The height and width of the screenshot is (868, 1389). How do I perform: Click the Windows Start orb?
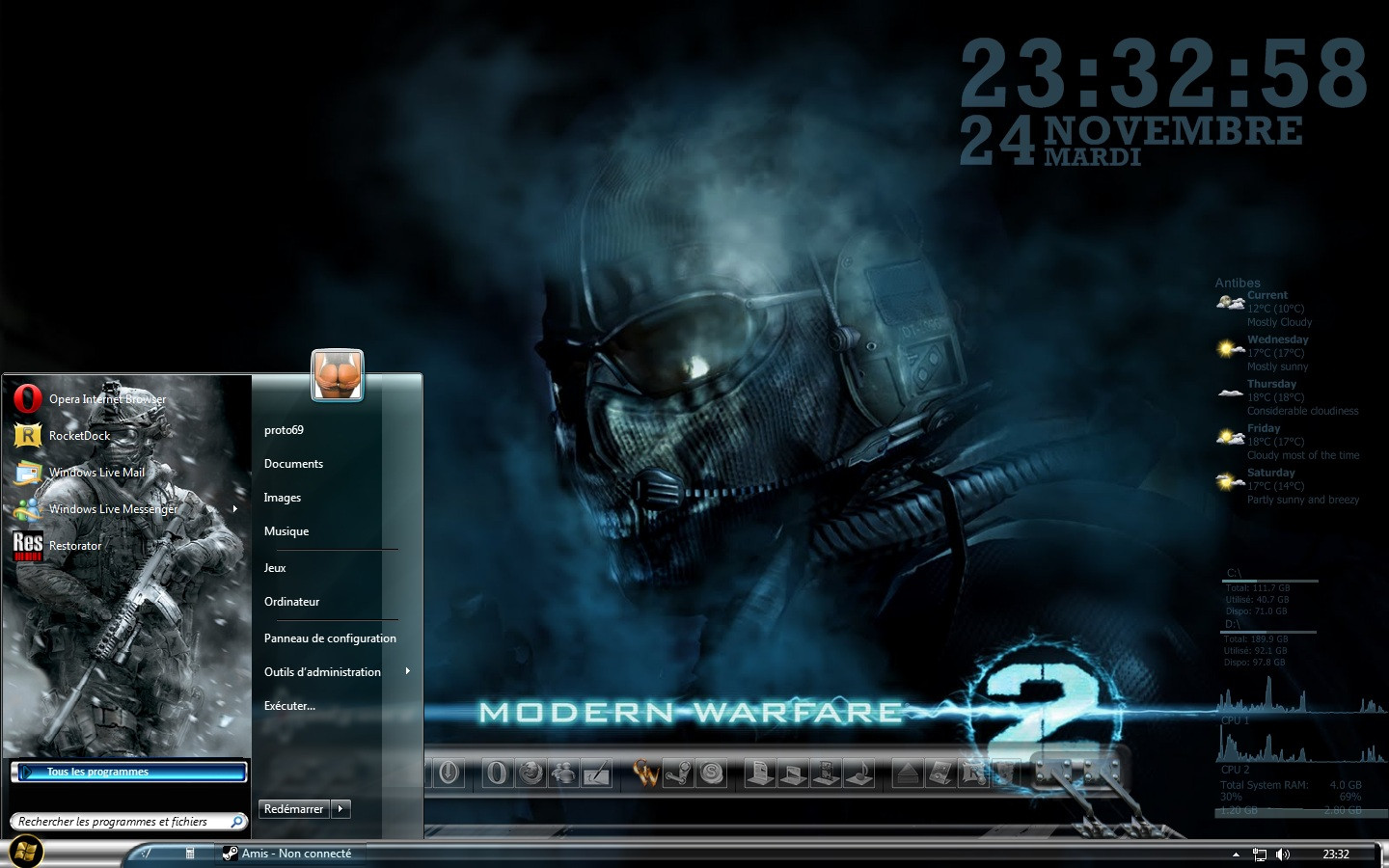(26, 852)
